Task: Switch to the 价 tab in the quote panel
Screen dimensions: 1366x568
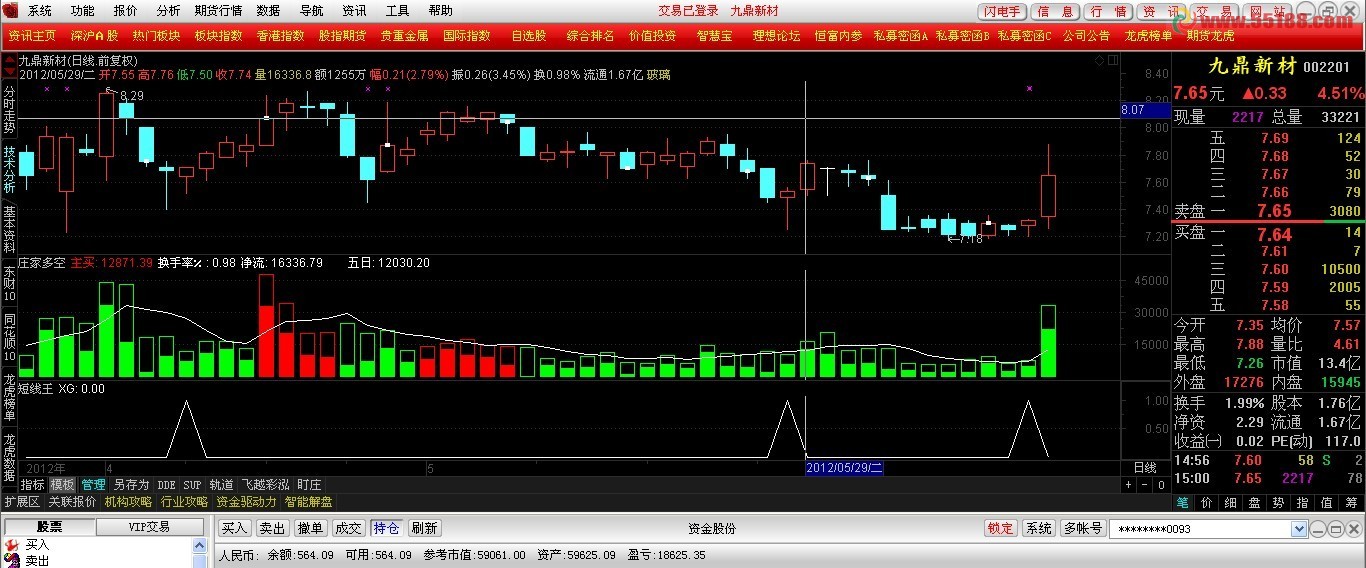Action: click(1207, 503)
